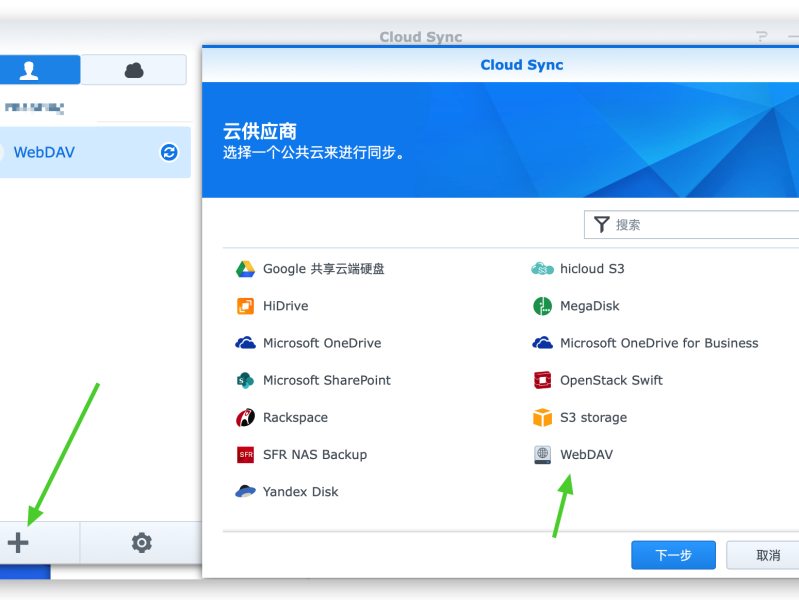Image resolution: width=799 pixels, height=600 pixels.
Task: Choose SFR NAS Backup provider
Action: click(x=314, y=454)
